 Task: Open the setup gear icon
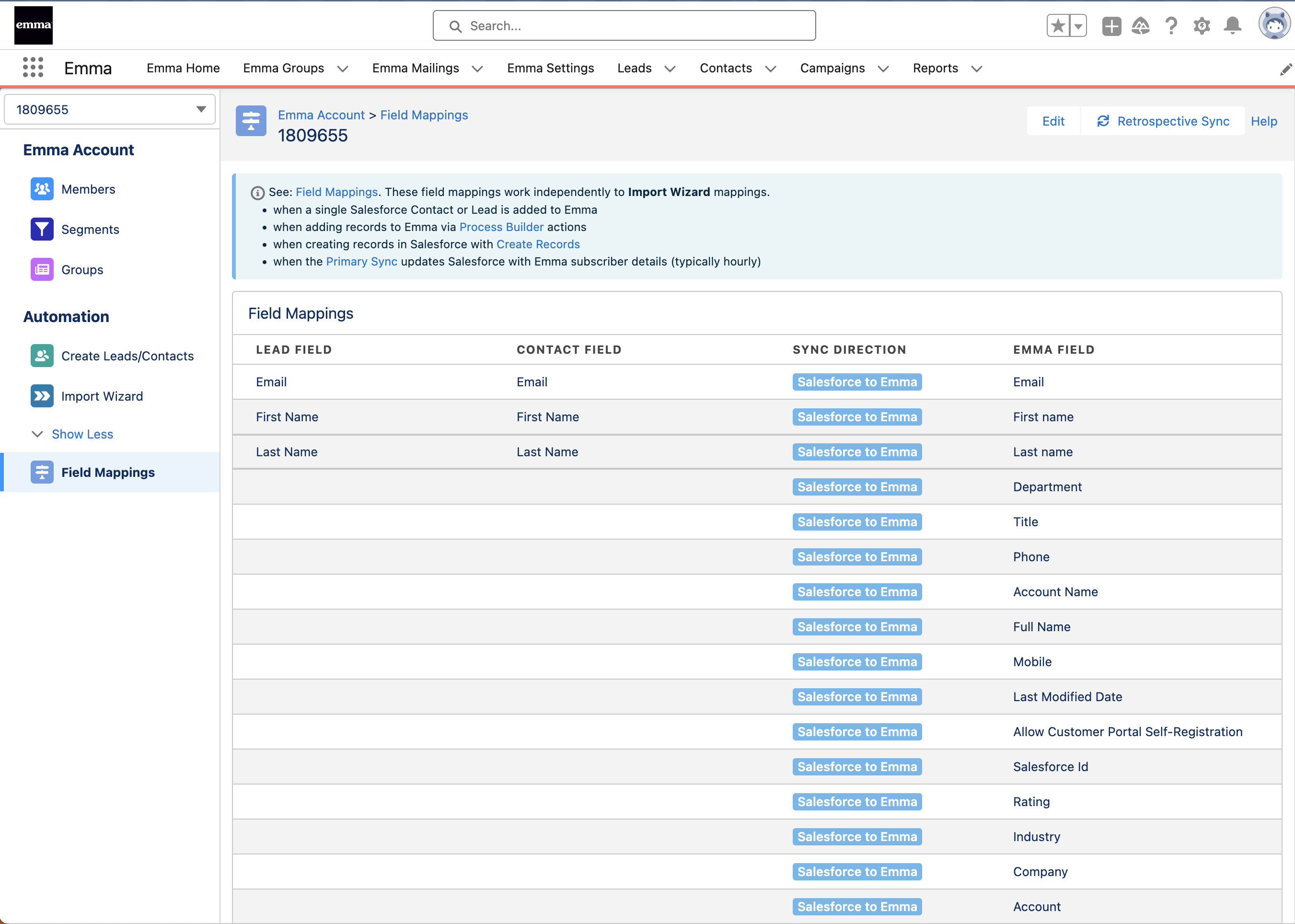[x=1202, y=25]
